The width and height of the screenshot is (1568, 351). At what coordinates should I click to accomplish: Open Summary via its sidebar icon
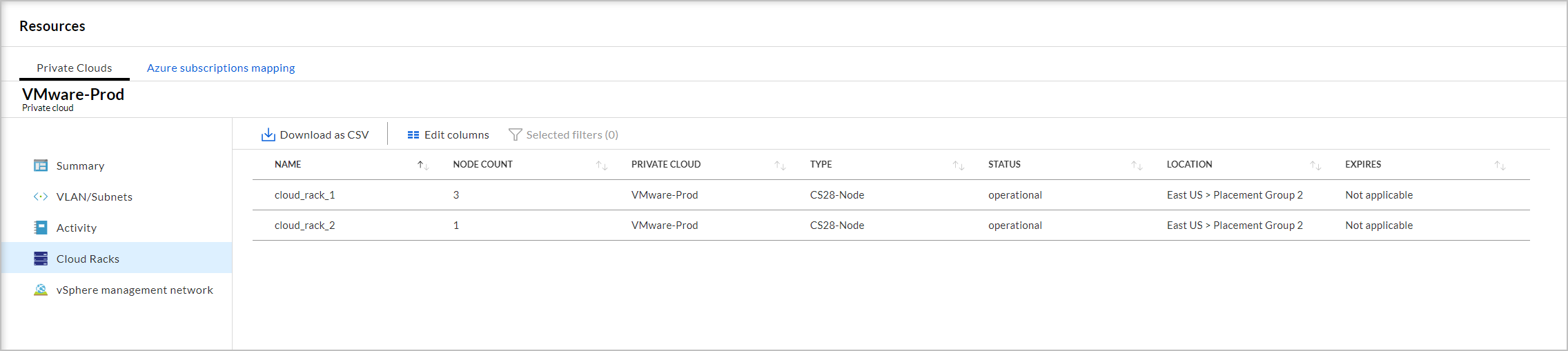(41, 166)
